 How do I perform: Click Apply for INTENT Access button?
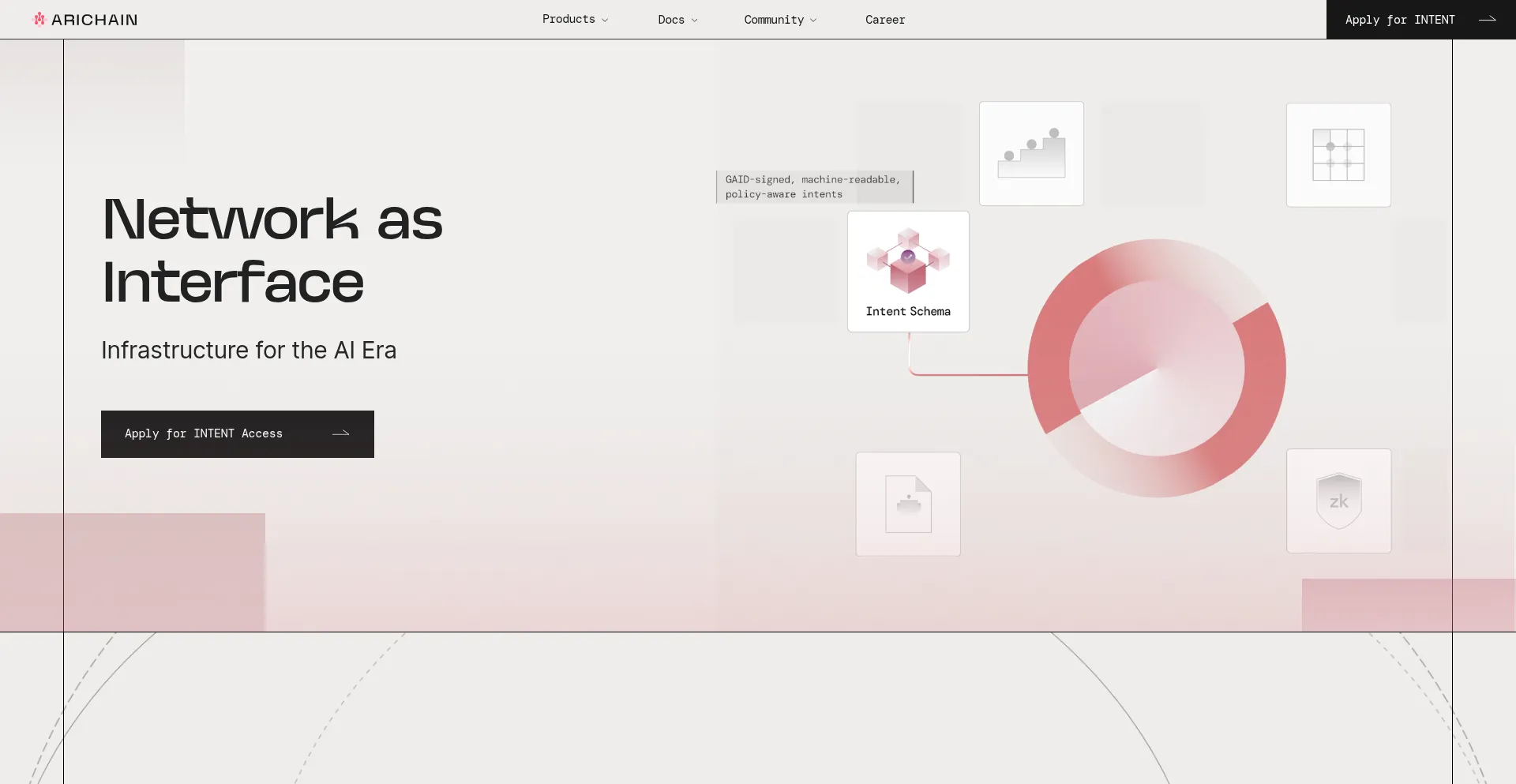(x=238, y=434)
